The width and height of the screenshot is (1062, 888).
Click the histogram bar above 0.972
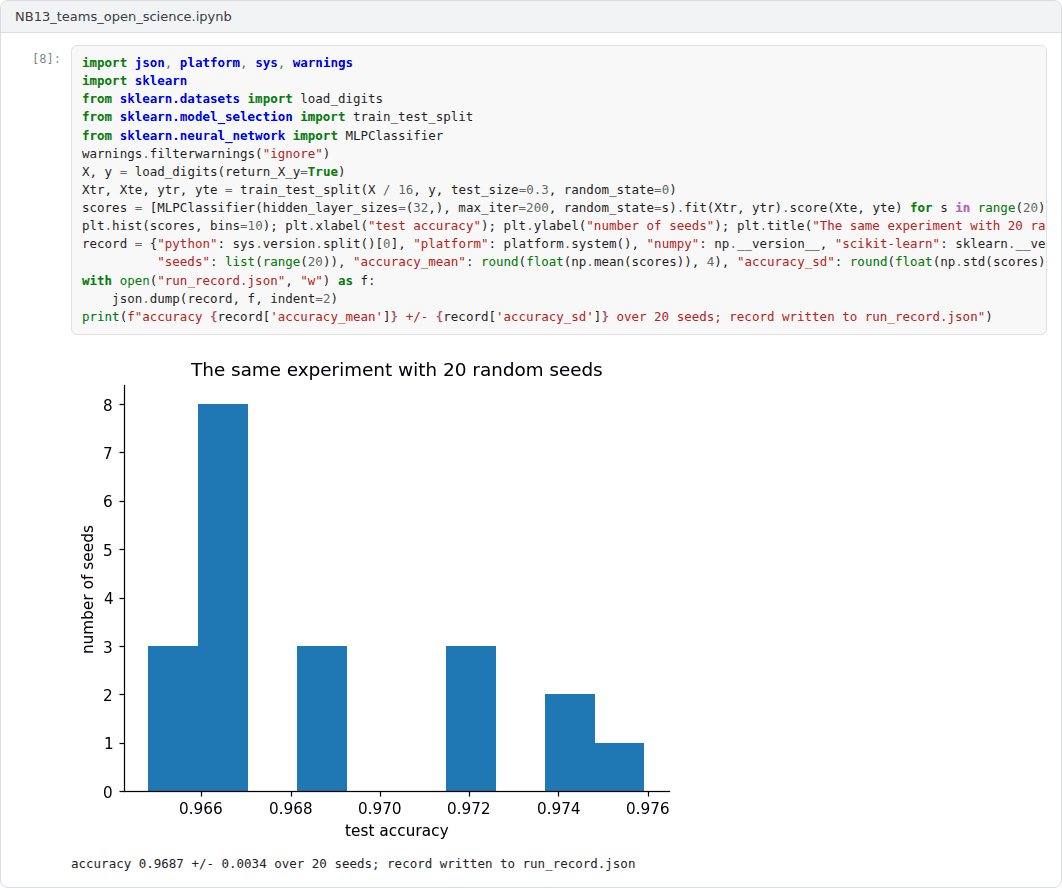(471, 719)
